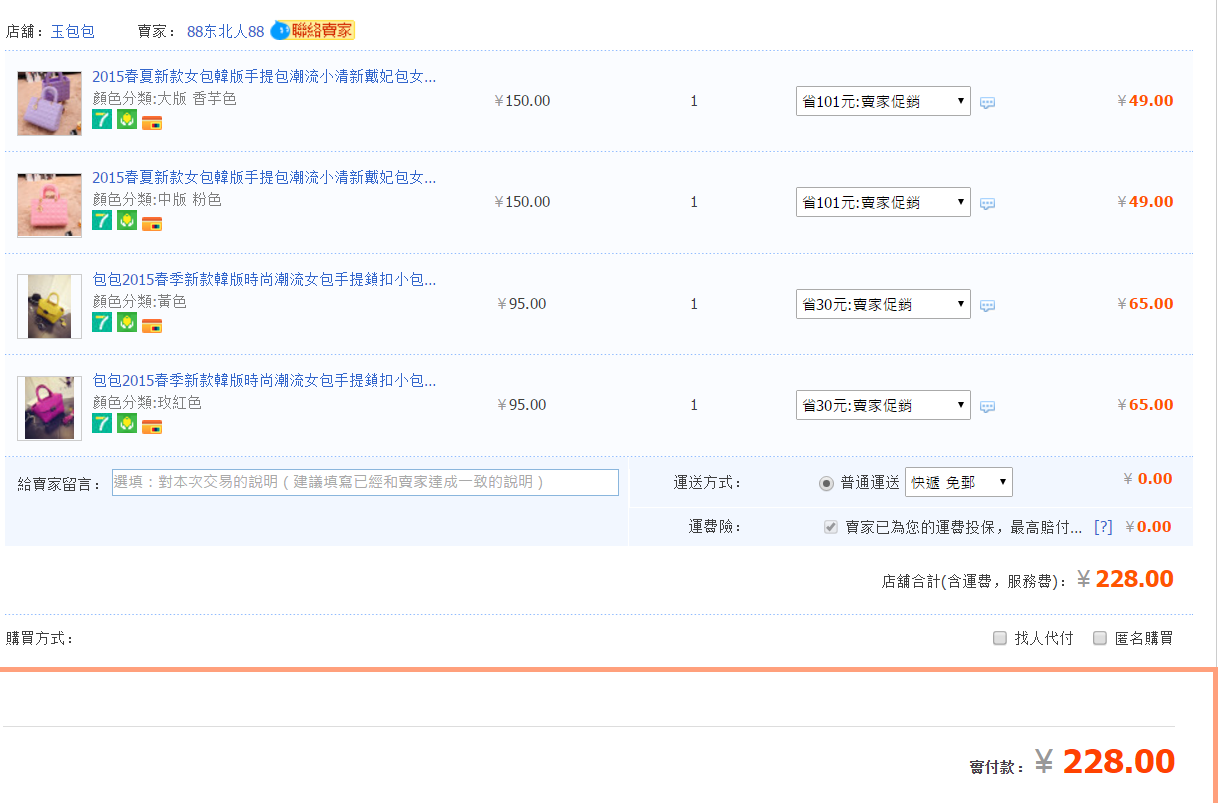Click the [?] help icon for 運費險
Image resolution: width=1230 pixels, height=803 pixels.
[1103, 527]
